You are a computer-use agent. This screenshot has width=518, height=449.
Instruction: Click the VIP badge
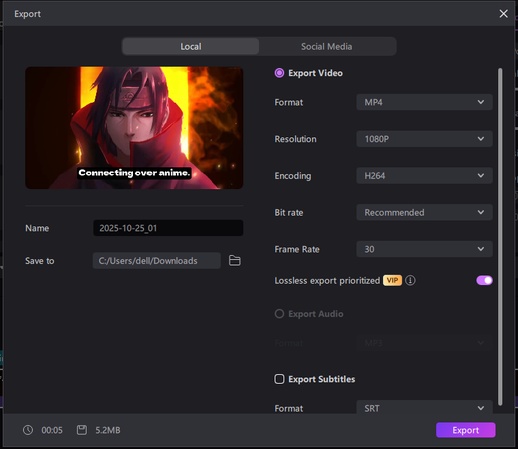pyautogui.click(x=392, y=280)
